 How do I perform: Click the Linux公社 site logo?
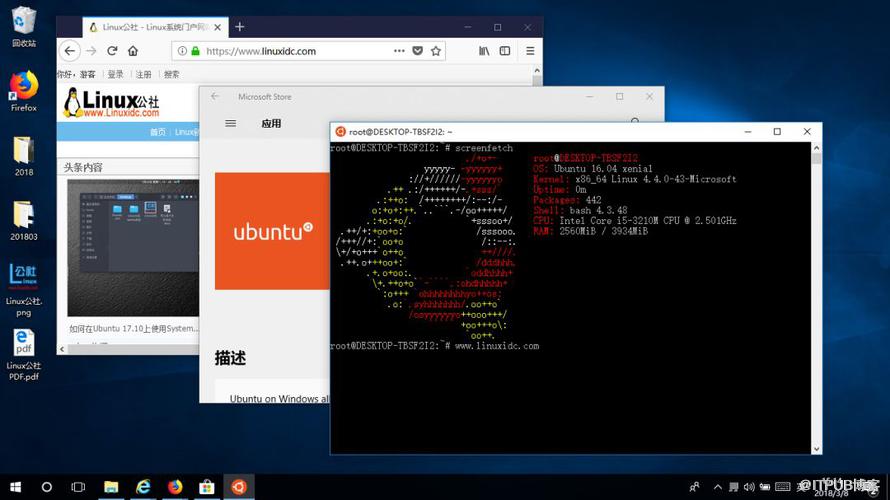tap(111, 103)
